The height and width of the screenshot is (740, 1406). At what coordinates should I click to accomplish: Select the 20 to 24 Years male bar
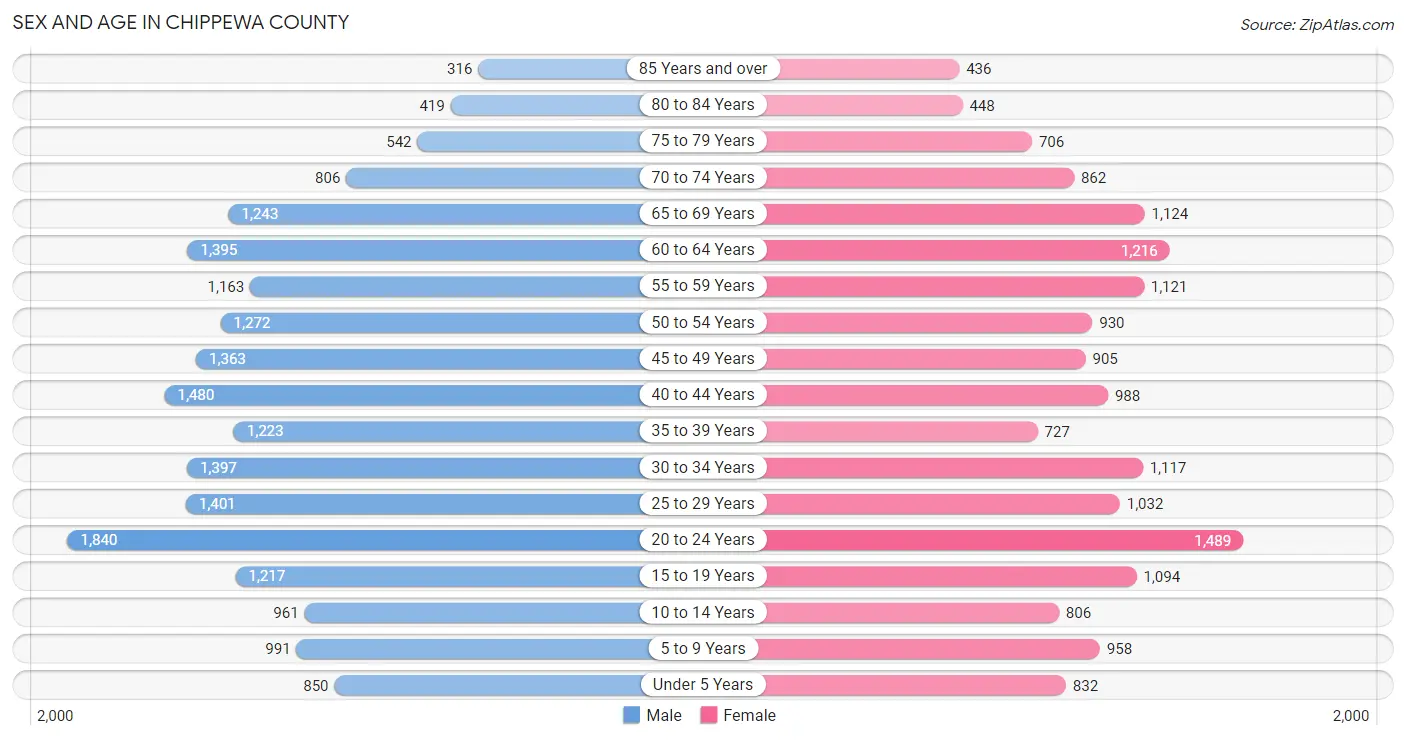point(353,540)
